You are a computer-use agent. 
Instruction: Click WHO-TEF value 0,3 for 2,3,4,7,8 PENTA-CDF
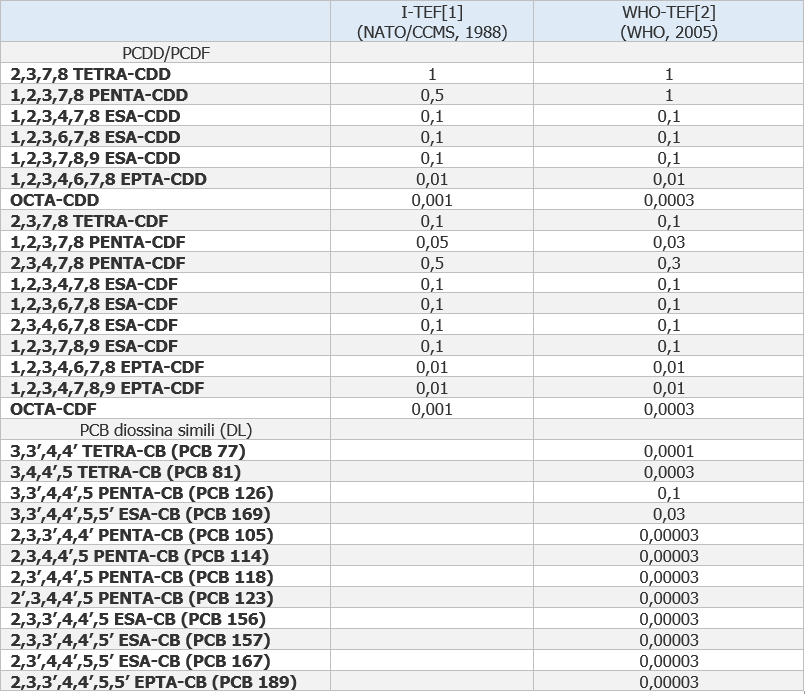[x=668, y=263]
